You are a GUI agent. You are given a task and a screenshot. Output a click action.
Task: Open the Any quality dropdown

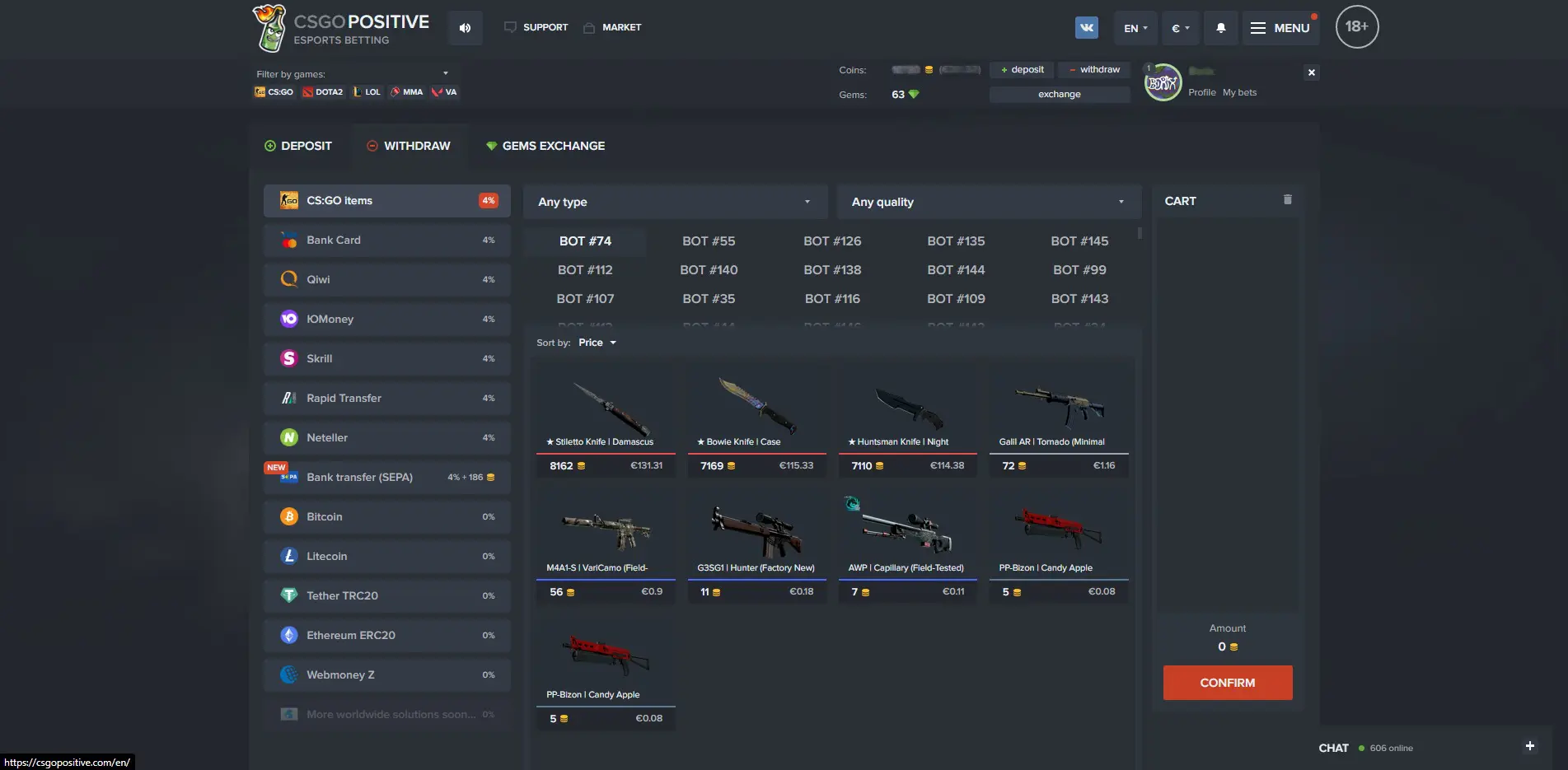[989, 202]
